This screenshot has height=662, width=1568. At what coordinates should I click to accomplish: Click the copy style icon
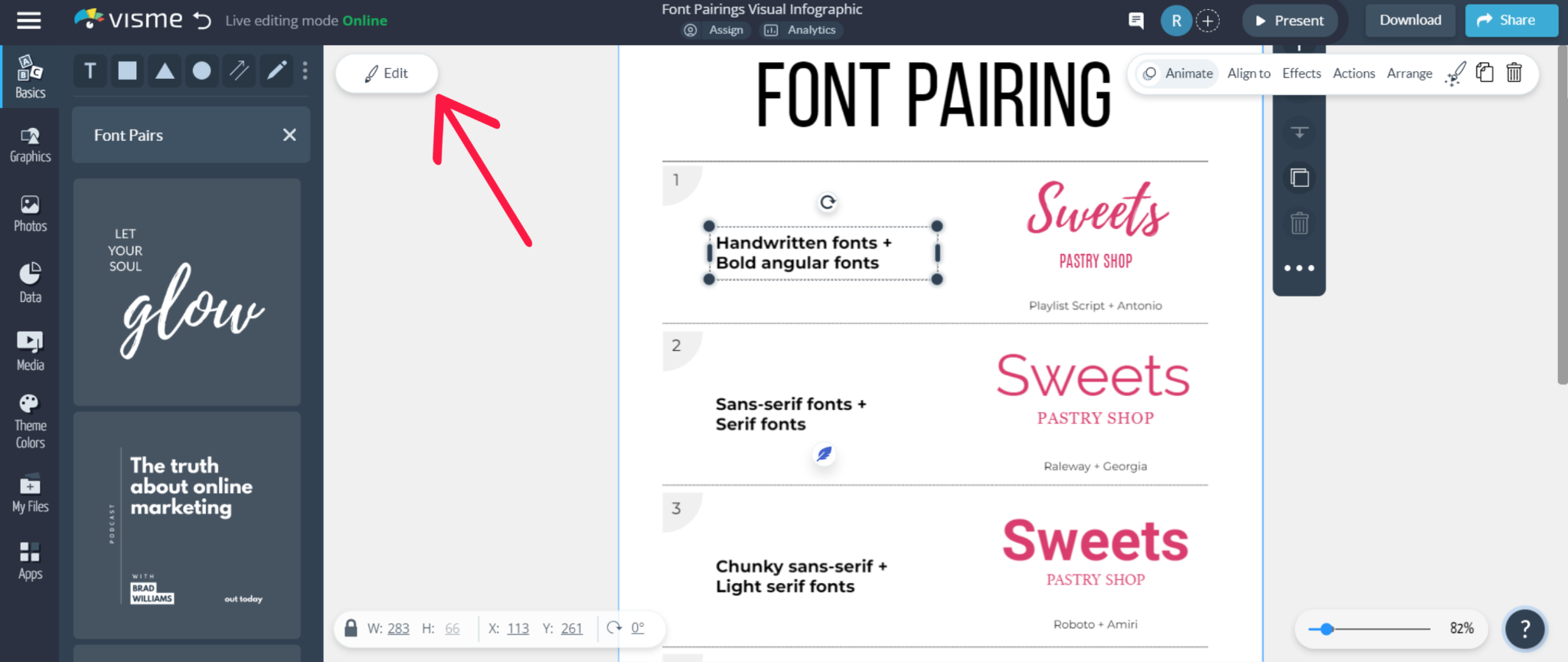[1455, 74]
